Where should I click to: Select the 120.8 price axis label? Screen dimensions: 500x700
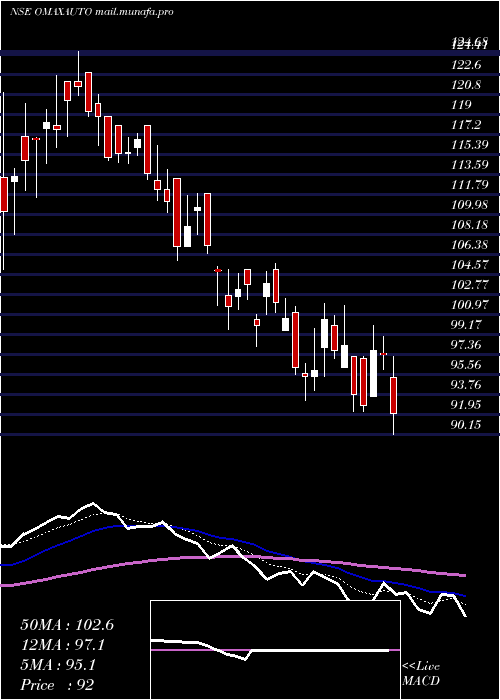[x=466, y=84]
